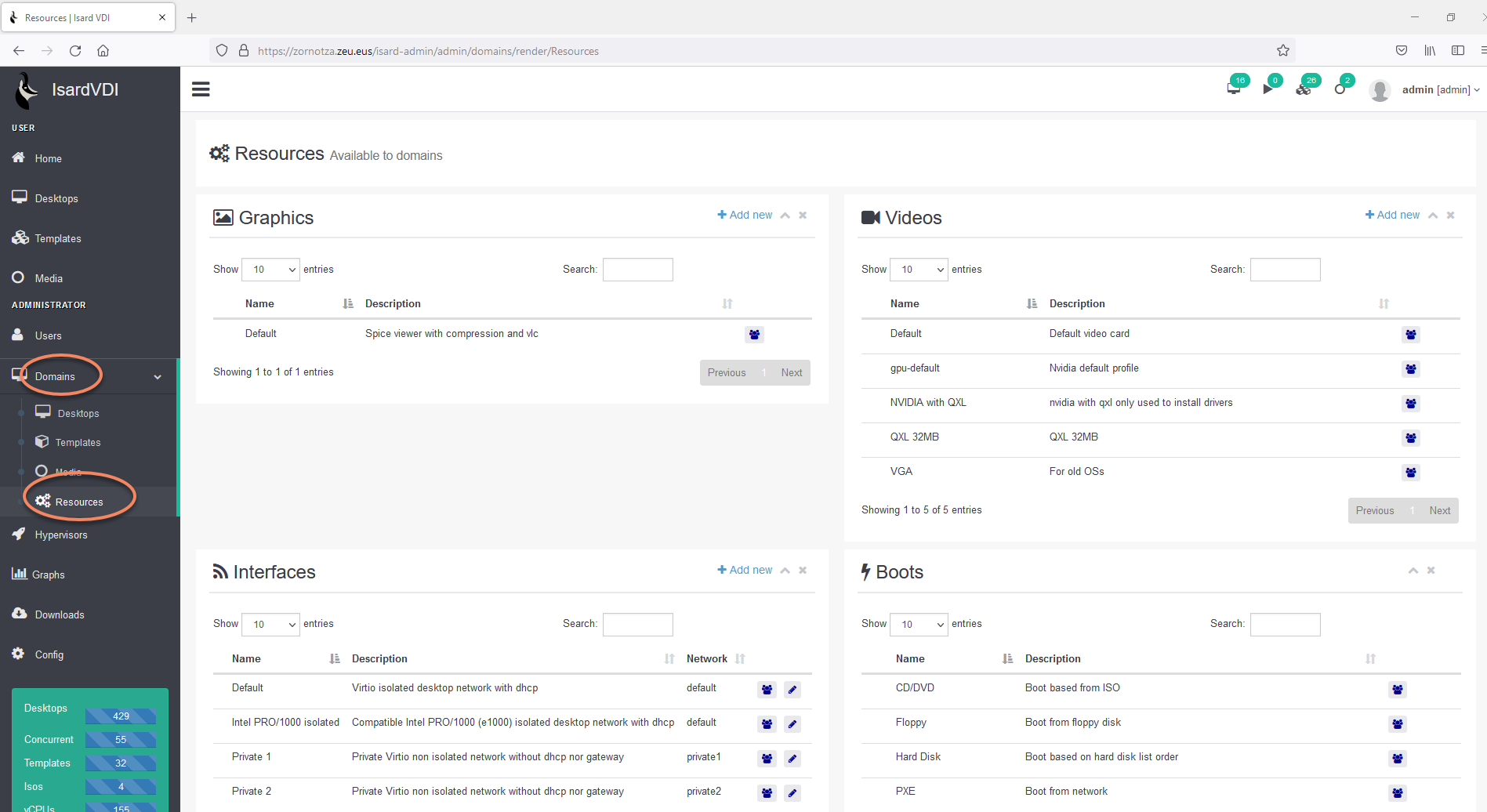Open Domains Templates submenu item
1487x812 pixels.
tap(78, 442)
